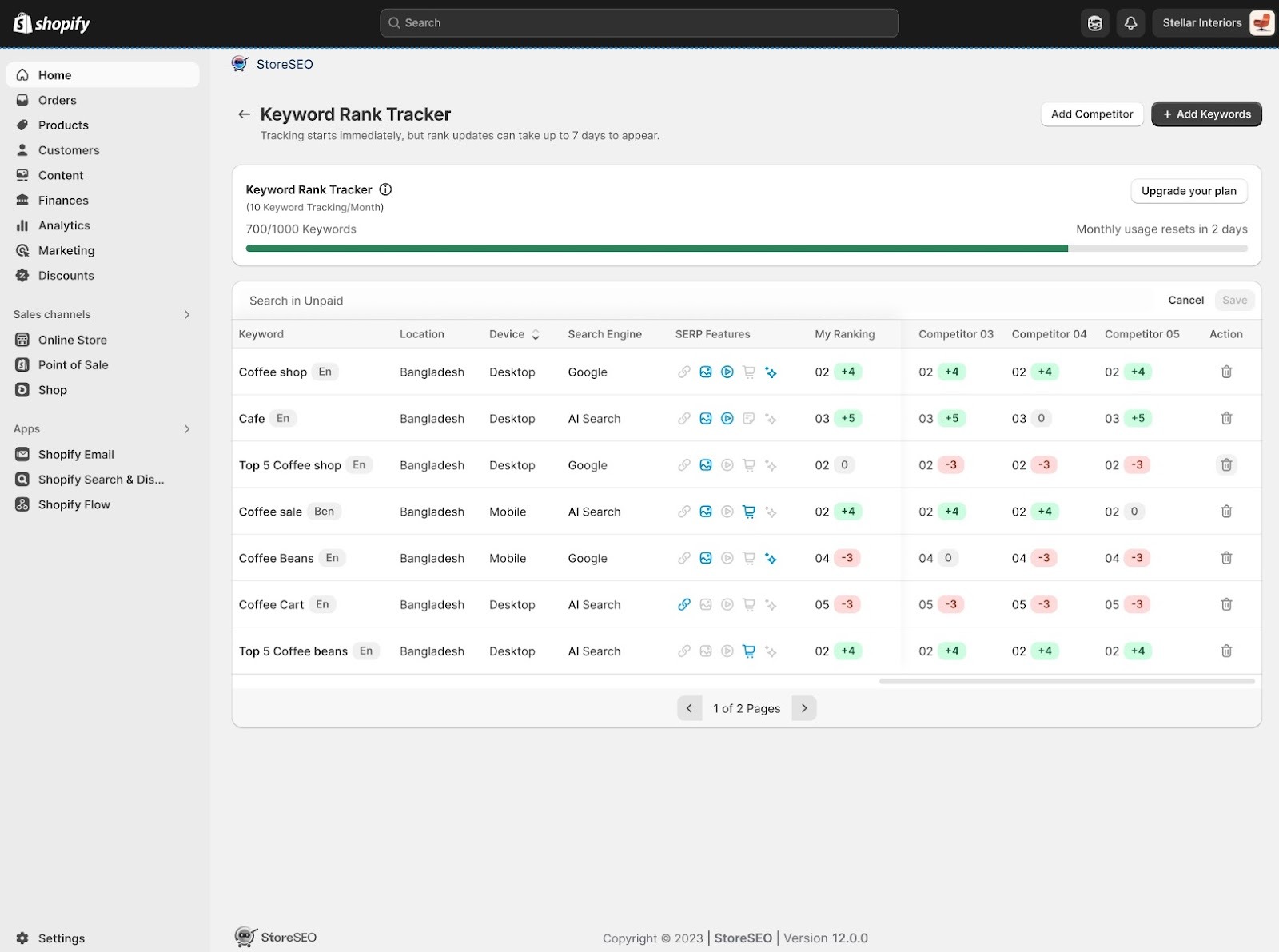Image resolution: width=1279 pixels, height=952 pixels.
Task: Delete the Cafe keyword with trash icon
Action: tap(1226, 418)
